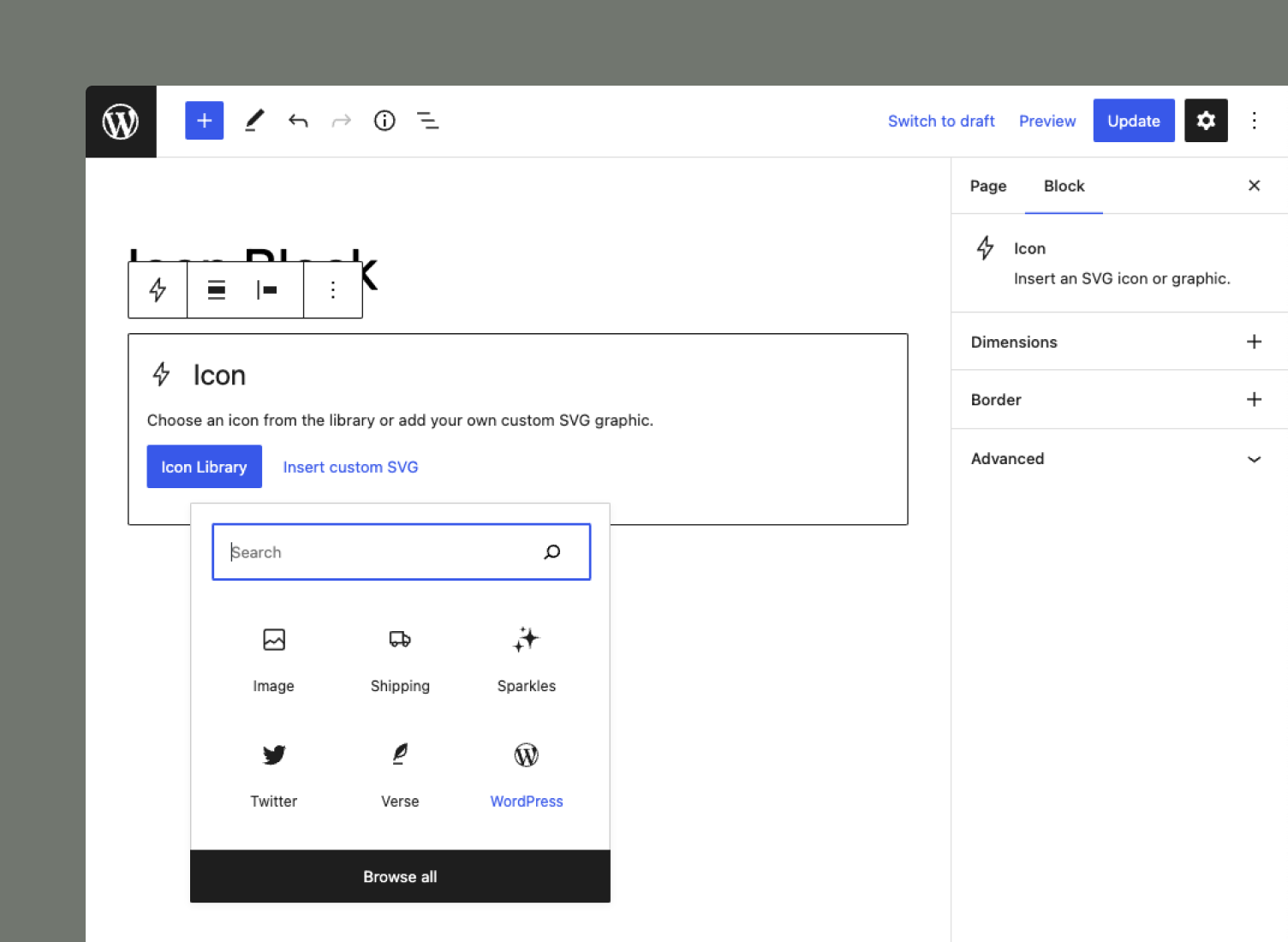Open Border options plus button

(1254, 399)
